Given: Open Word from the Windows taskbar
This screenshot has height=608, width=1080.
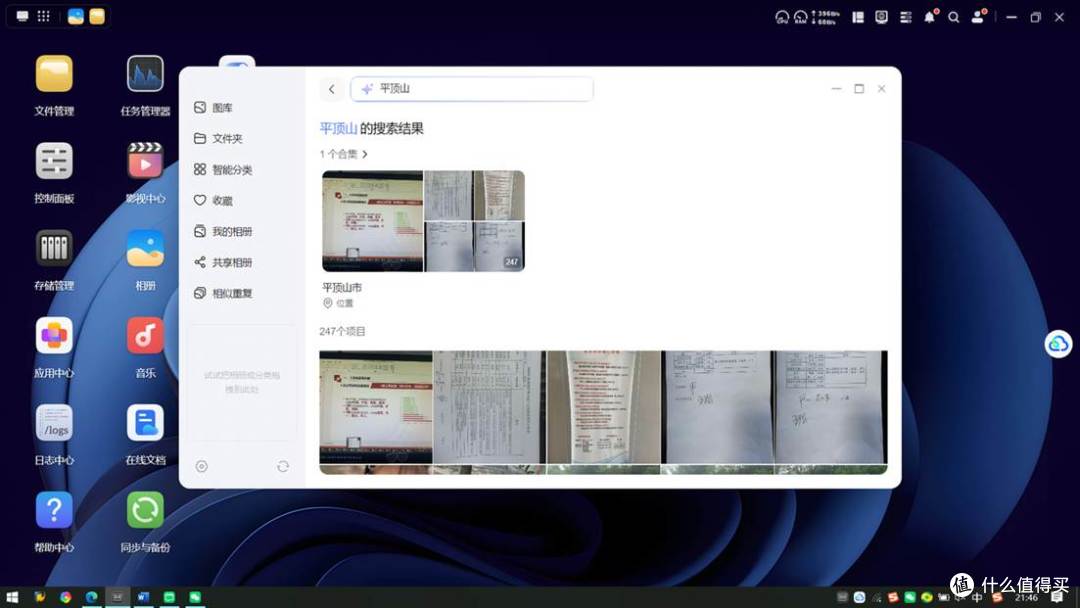Looking at the screenshot, I should (143, 597).
